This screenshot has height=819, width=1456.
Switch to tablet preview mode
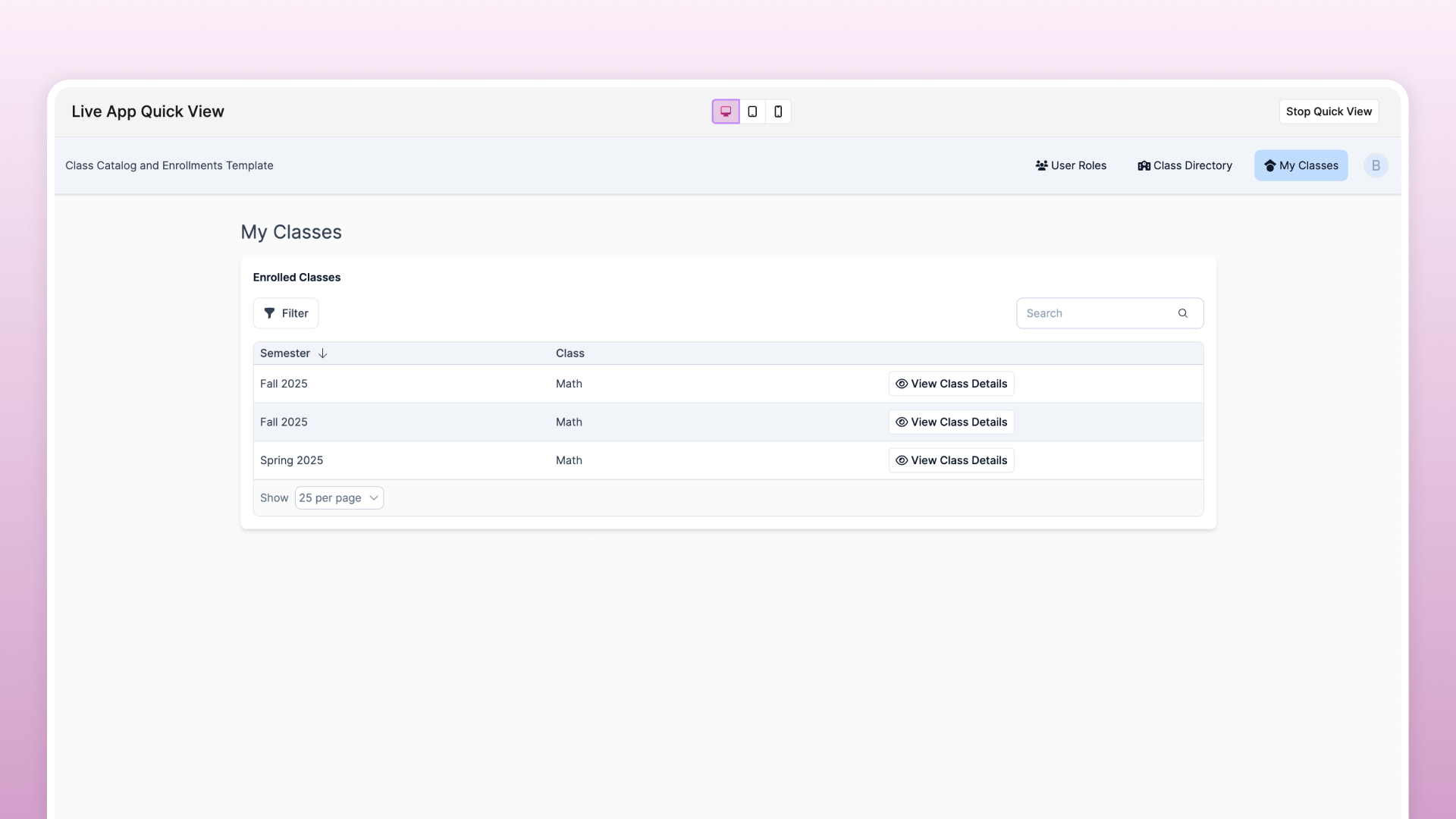752,111
